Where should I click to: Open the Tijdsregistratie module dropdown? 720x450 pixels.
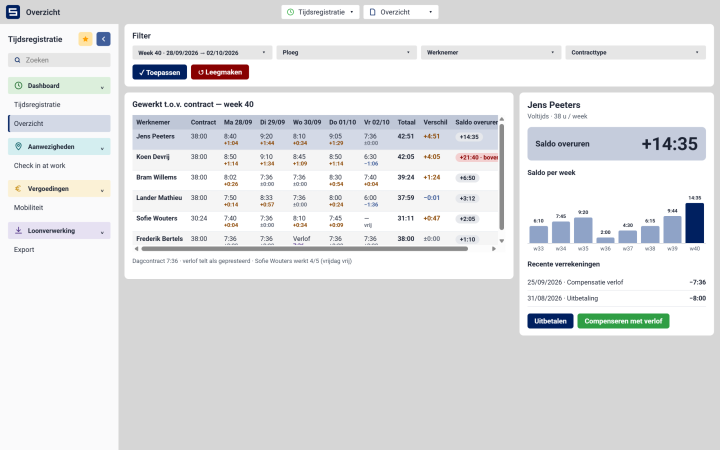320,12
